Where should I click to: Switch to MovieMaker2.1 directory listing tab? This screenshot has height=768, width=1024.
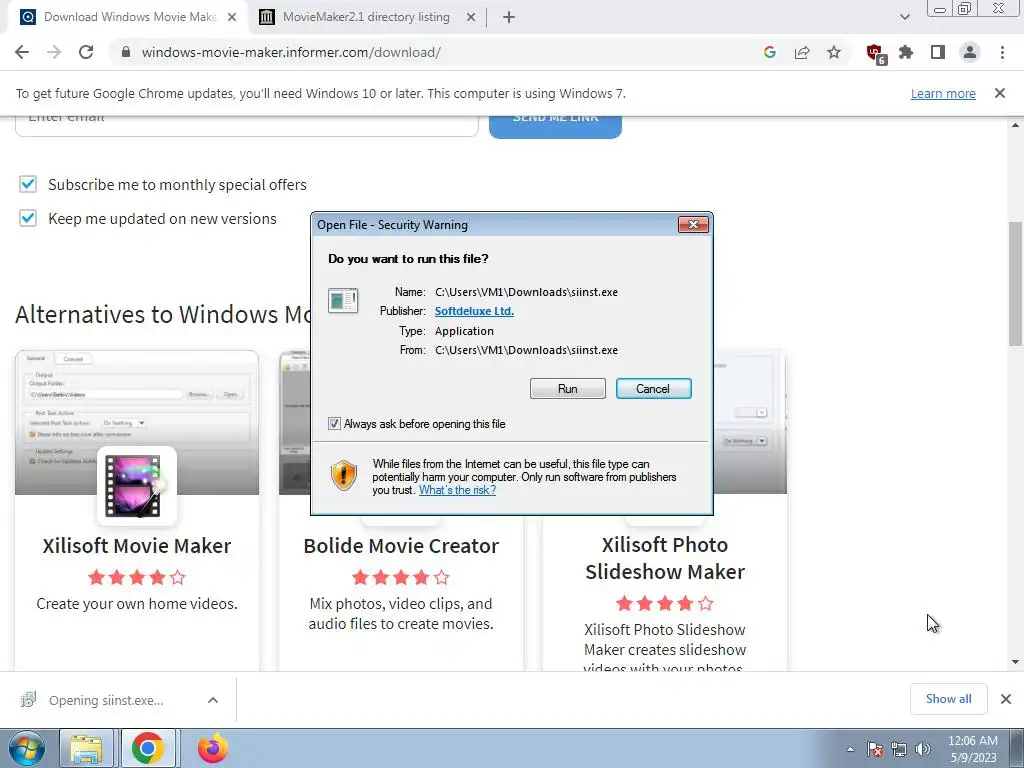(x=366, y=17)
